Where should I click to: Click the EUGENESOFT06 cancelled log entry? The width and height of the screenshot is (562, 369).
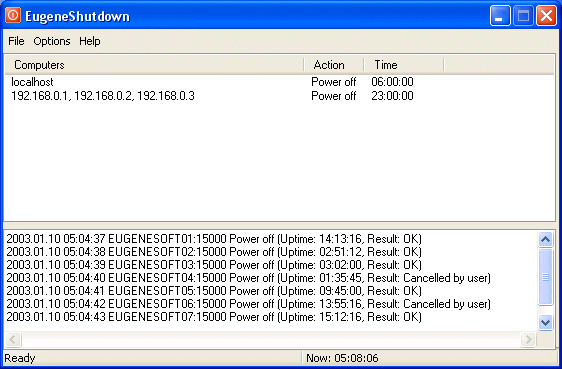[x=248, y=304]
